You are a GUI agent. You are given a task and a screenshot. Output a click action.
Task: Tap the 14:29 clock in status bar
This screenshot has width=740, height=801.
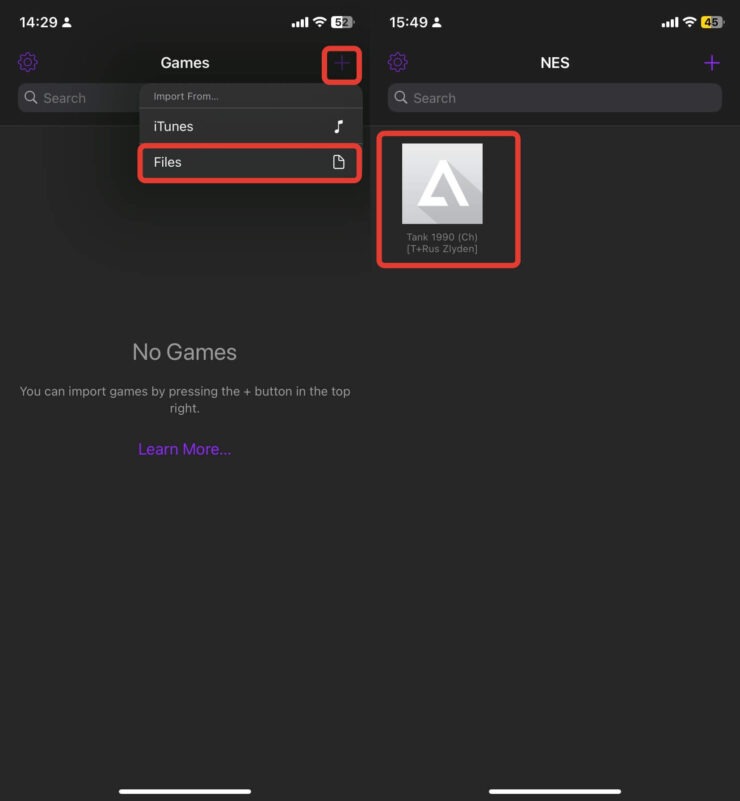(x=38, y=22)
